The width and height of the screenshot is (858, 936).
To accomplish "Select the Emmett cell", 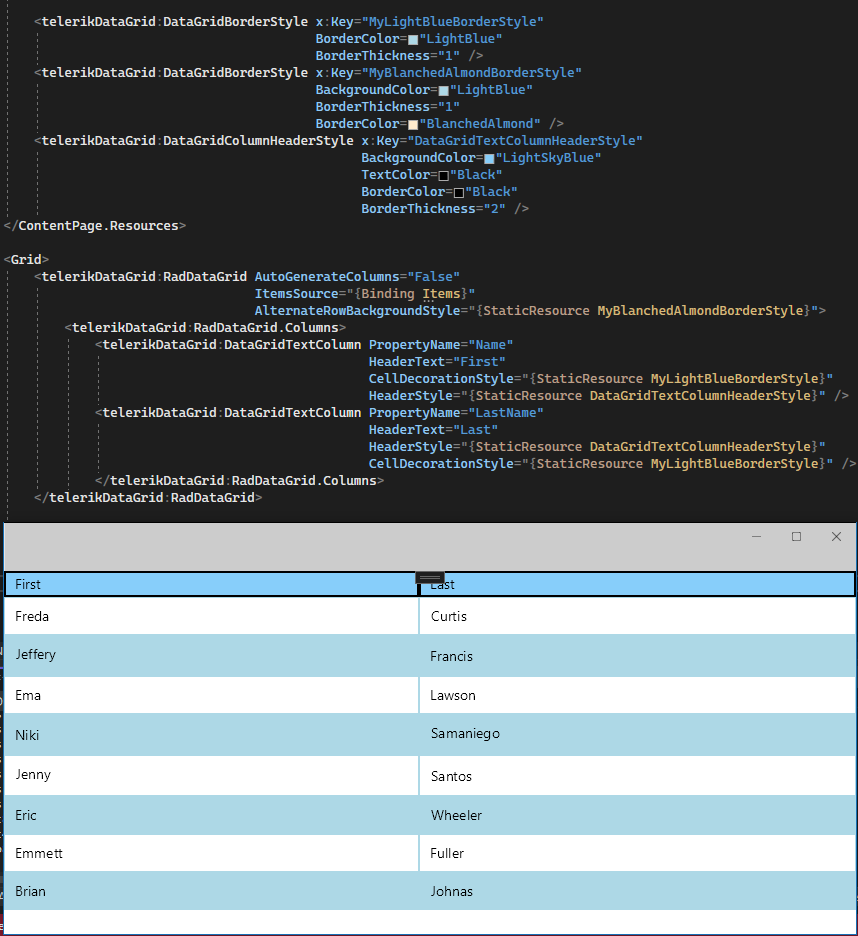I will coord(211,853).
